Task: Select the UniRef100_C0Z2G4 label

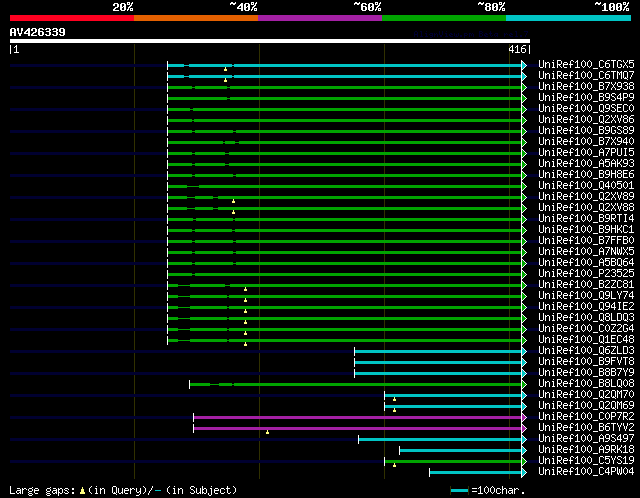Action: pos(586,329)
